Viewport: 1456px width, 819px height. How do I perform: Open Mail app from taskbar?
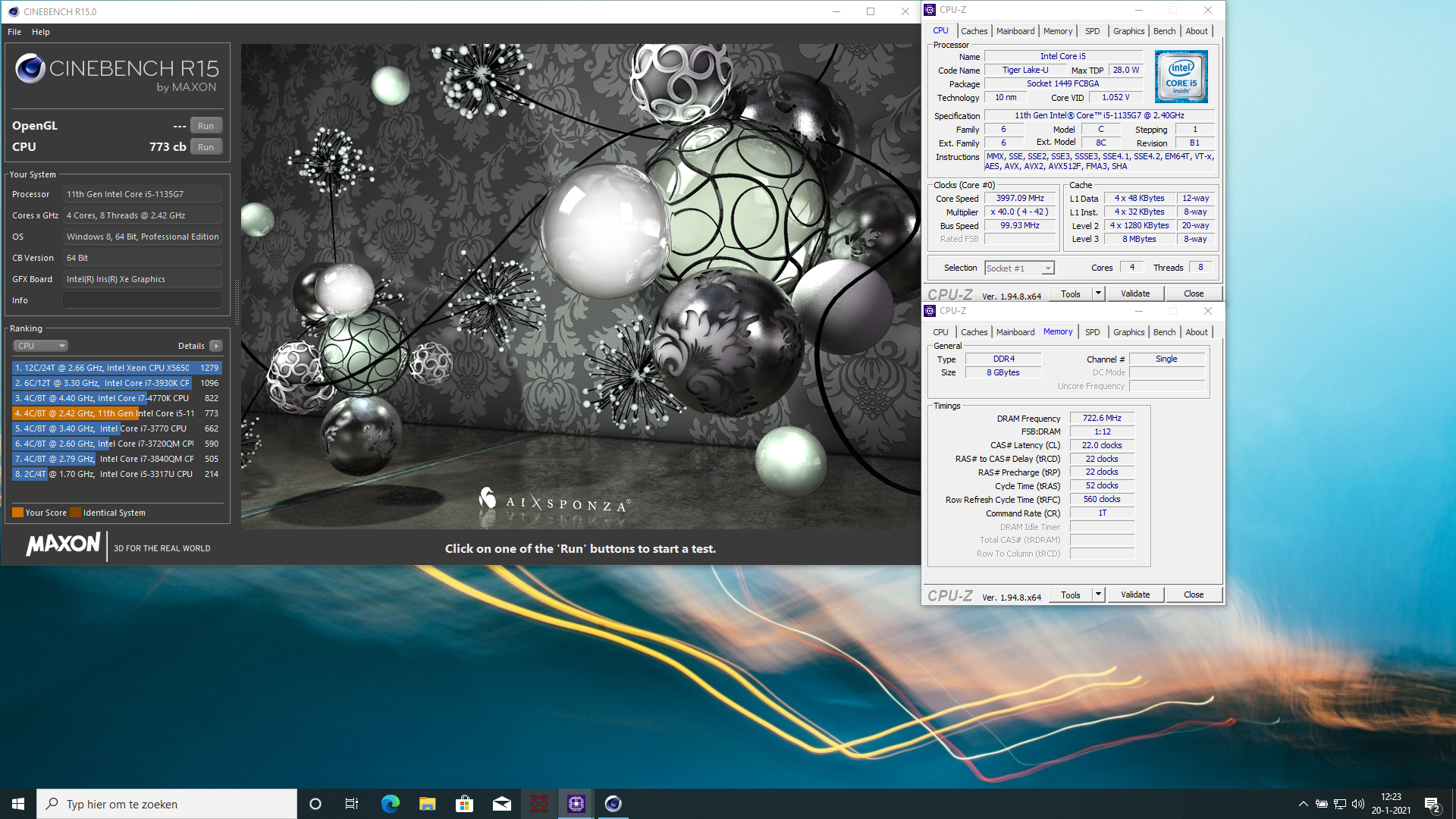coord(501,804)
